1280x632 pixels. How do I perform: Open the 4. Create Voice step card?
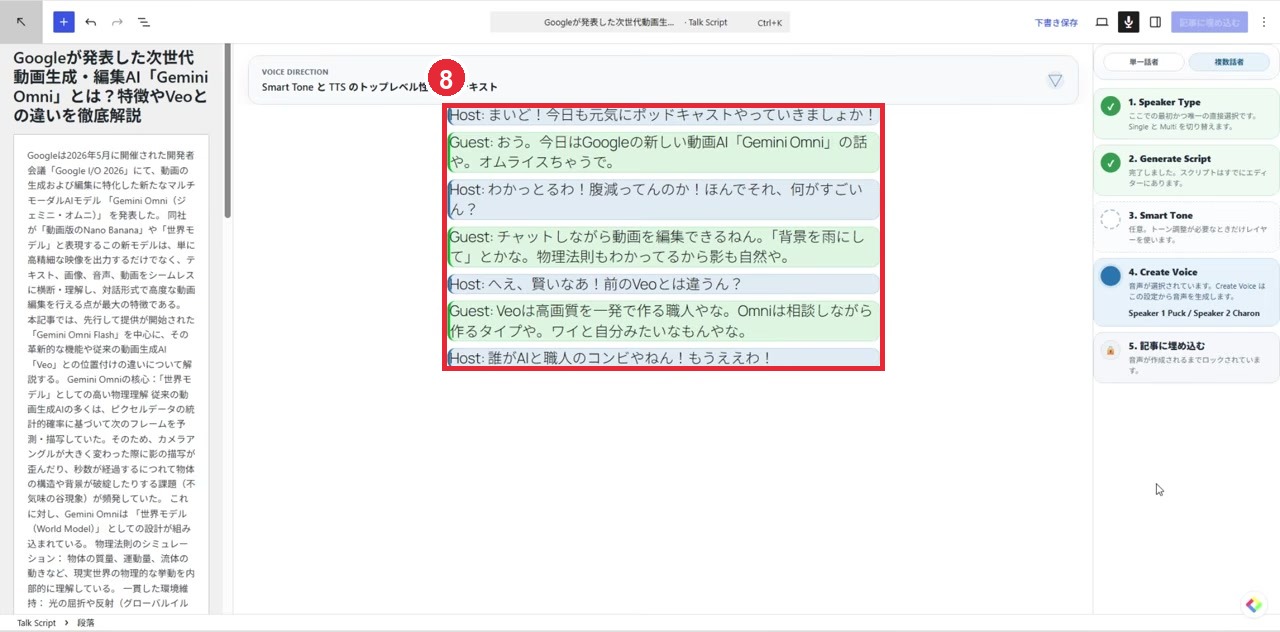pyautogui.click(x=1186, y=292)
